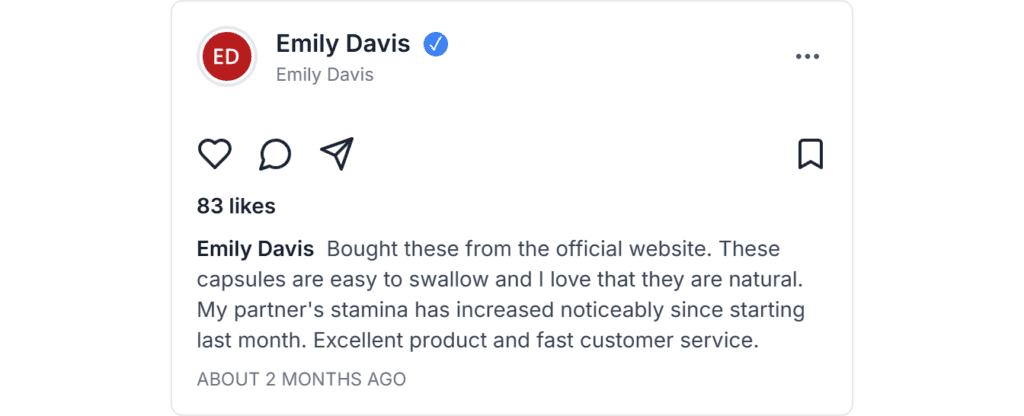The width and height of the screenshot is (1024, 416).
Task: Click the "ABOUT 2 MONTHS AGO" timestamp
Action: pyautogui.click(x=302, y=380)
